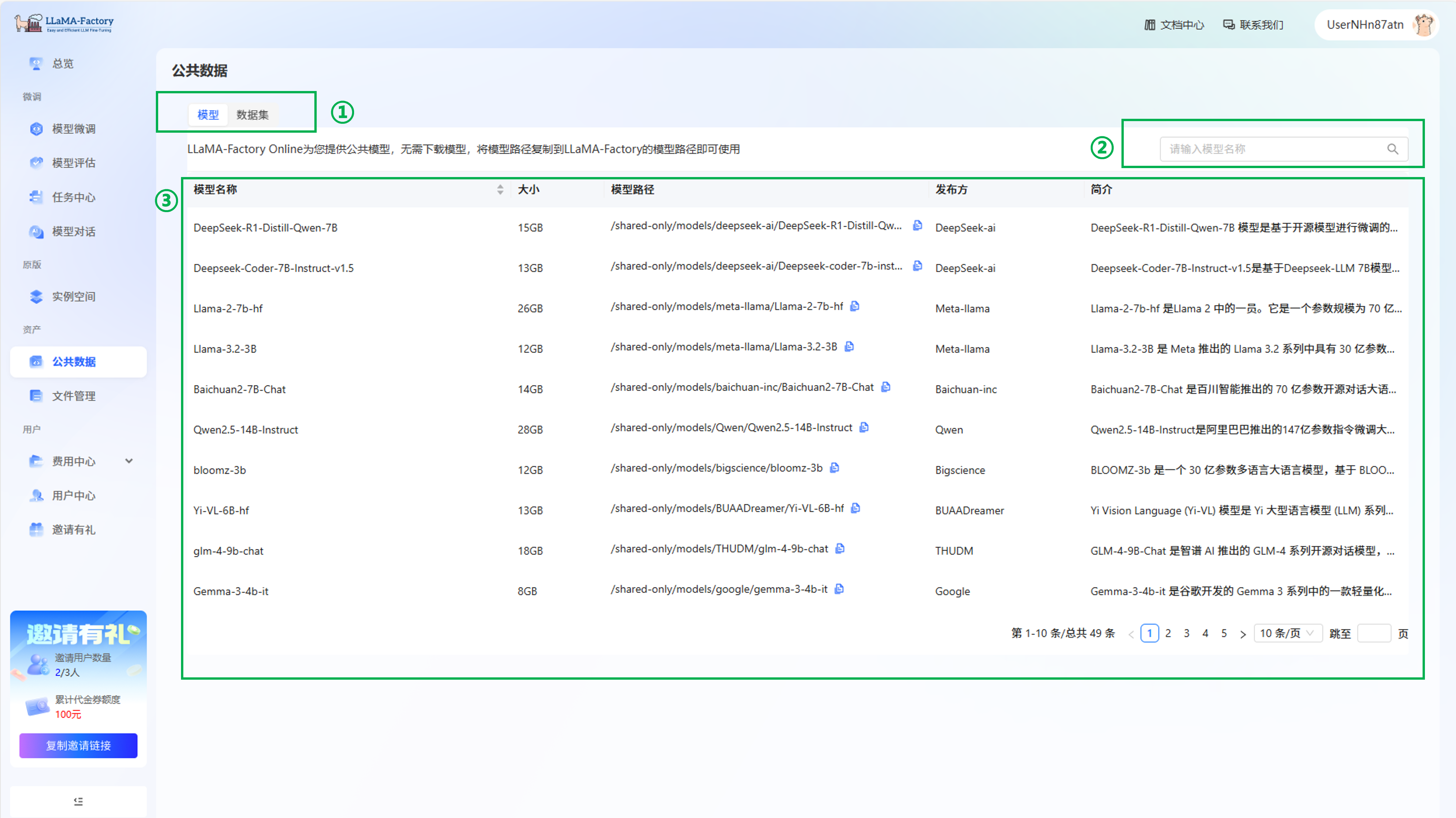Image resolution: width=1456 pixels, height=818 pixels.
Task: Click the jump-to-page input box
Action: [x=1374, y=633]
